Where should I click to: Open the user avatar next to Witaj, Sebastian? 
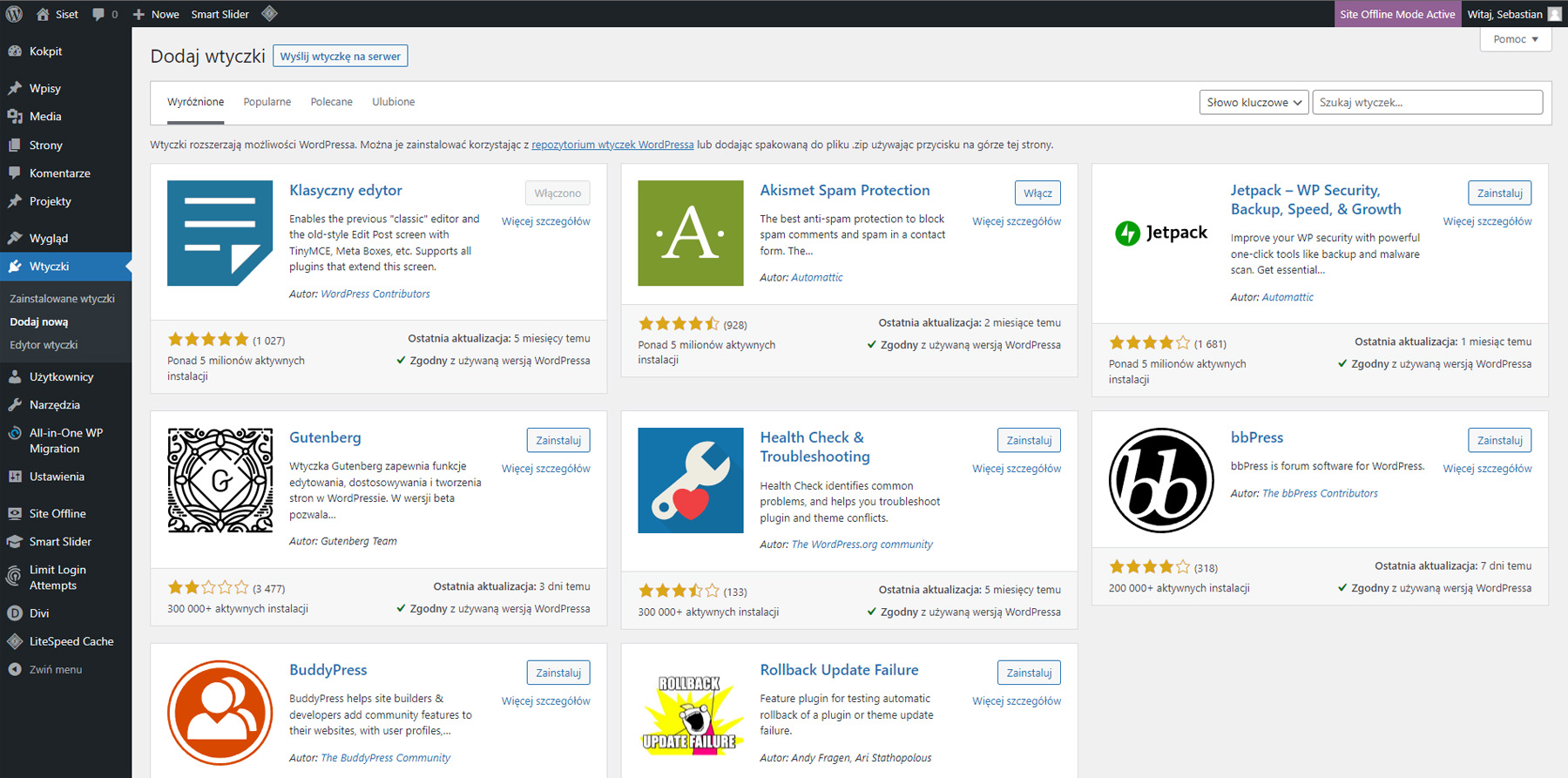click(x=1554, y=14)
